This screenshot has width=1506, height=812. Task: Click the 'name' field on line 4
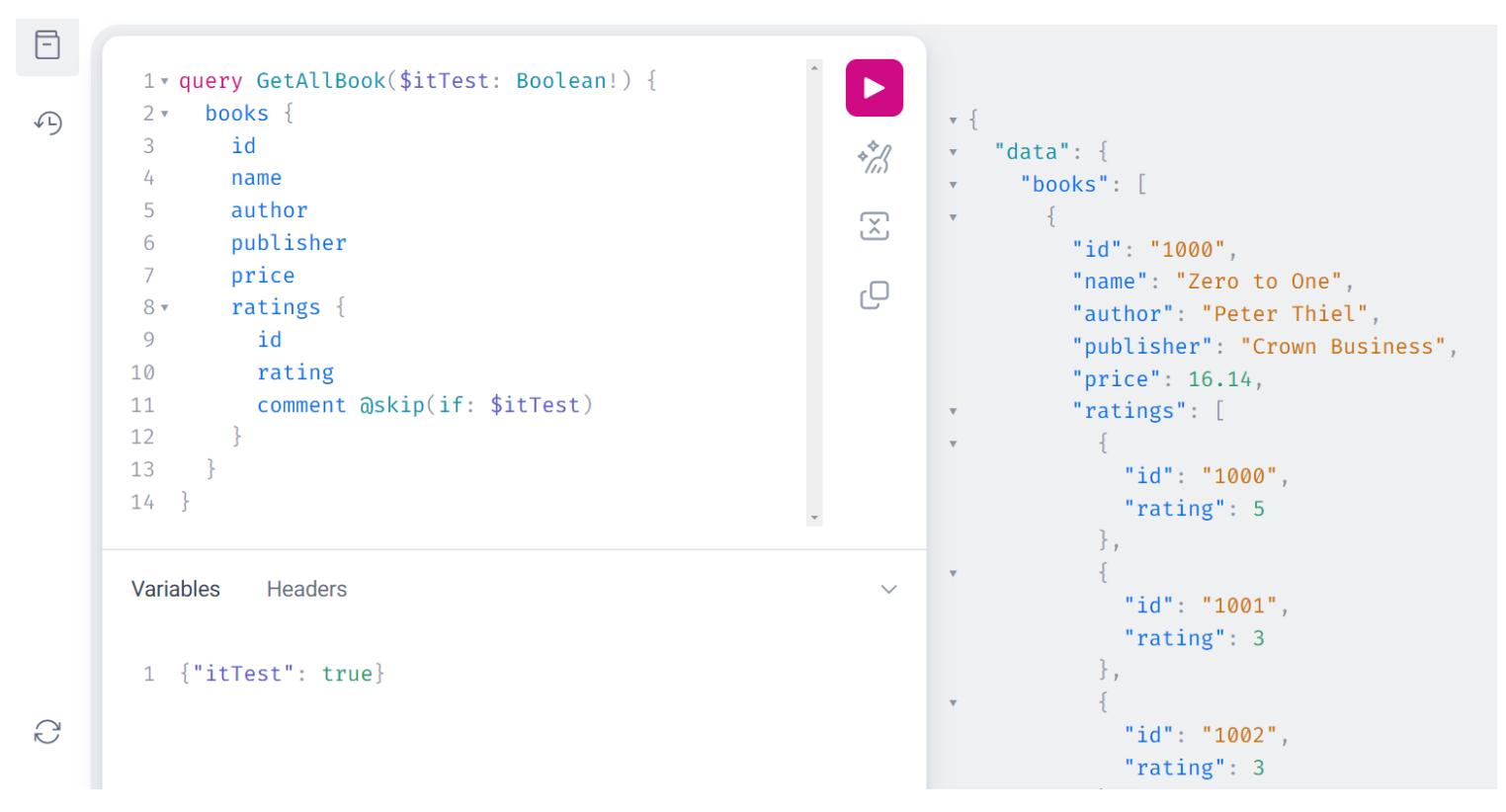click(x=257, y=178)
